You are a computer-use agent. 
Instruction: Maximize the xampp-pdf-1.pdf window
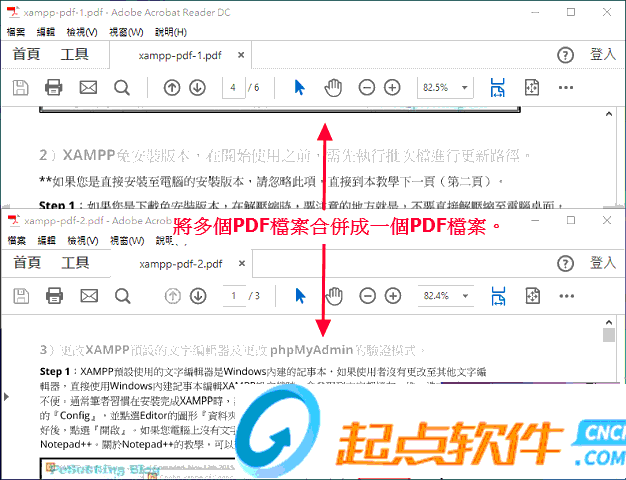(x=571, y=12)
